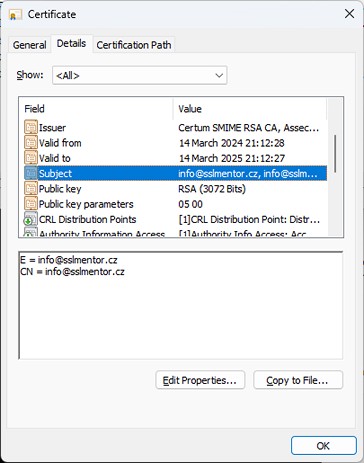Select the Subject row label
This screenshot has width=364, height=463.
point(55,174)
